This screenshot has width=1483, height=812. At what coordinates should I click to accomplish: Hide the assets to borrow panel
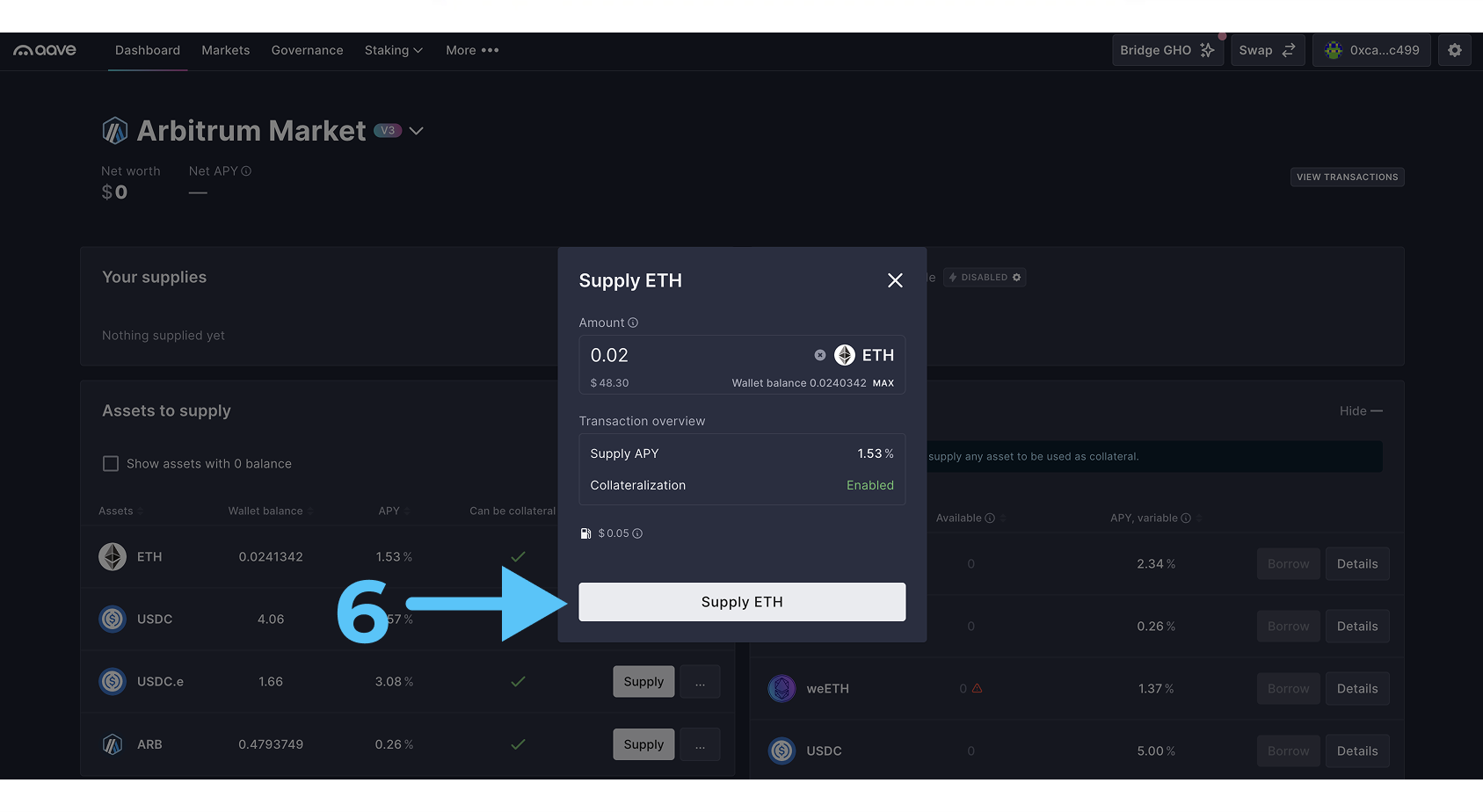coord(1360,411)
